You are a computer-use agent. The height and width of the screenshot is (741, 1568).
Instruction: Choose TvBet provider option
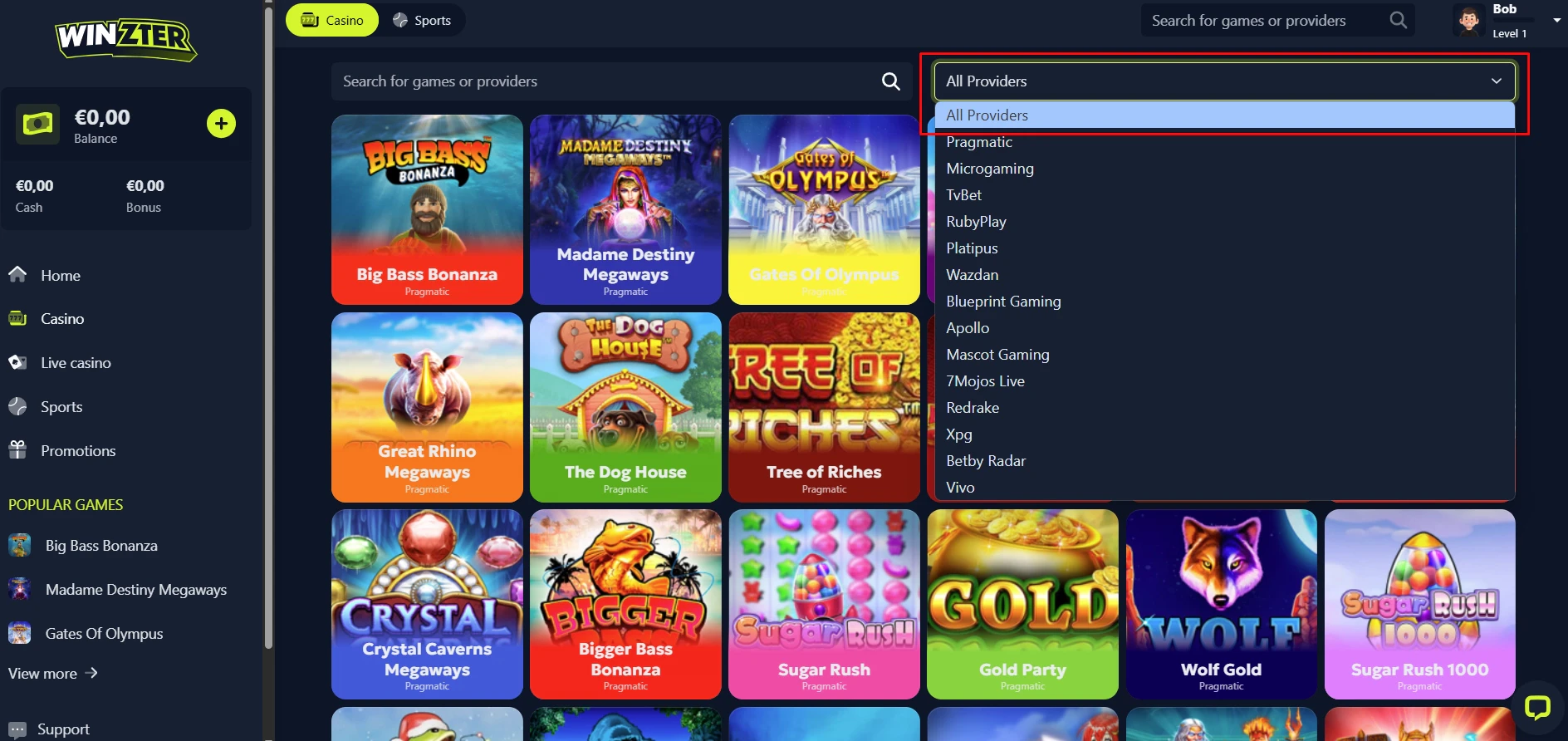[x=1225, y=195]
